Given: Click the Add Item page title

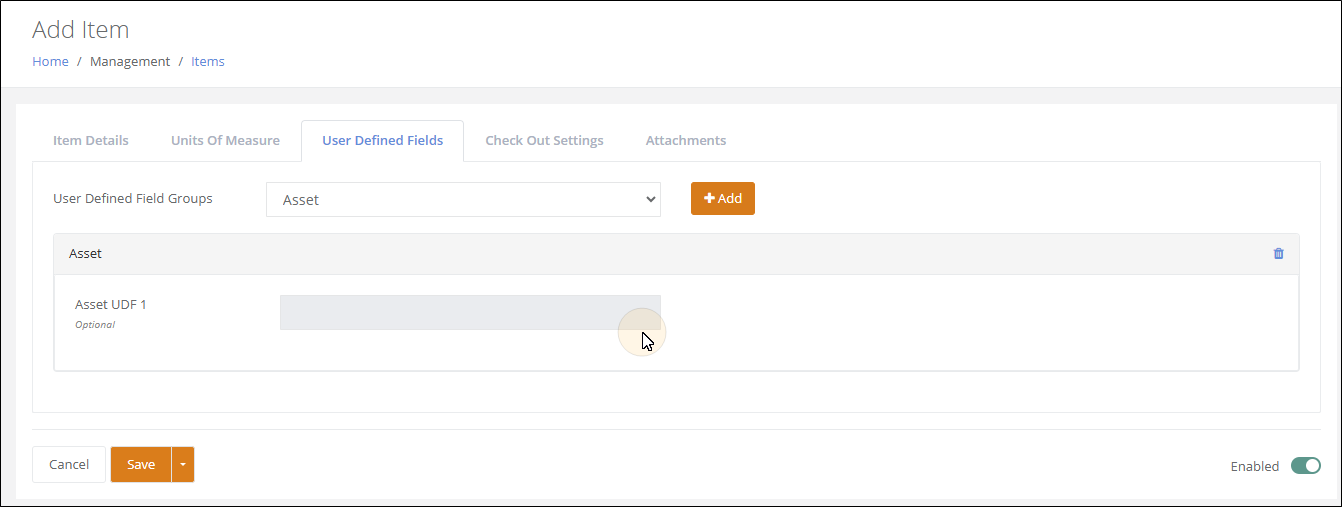Looking at the screenshot, I should [81, 29].
